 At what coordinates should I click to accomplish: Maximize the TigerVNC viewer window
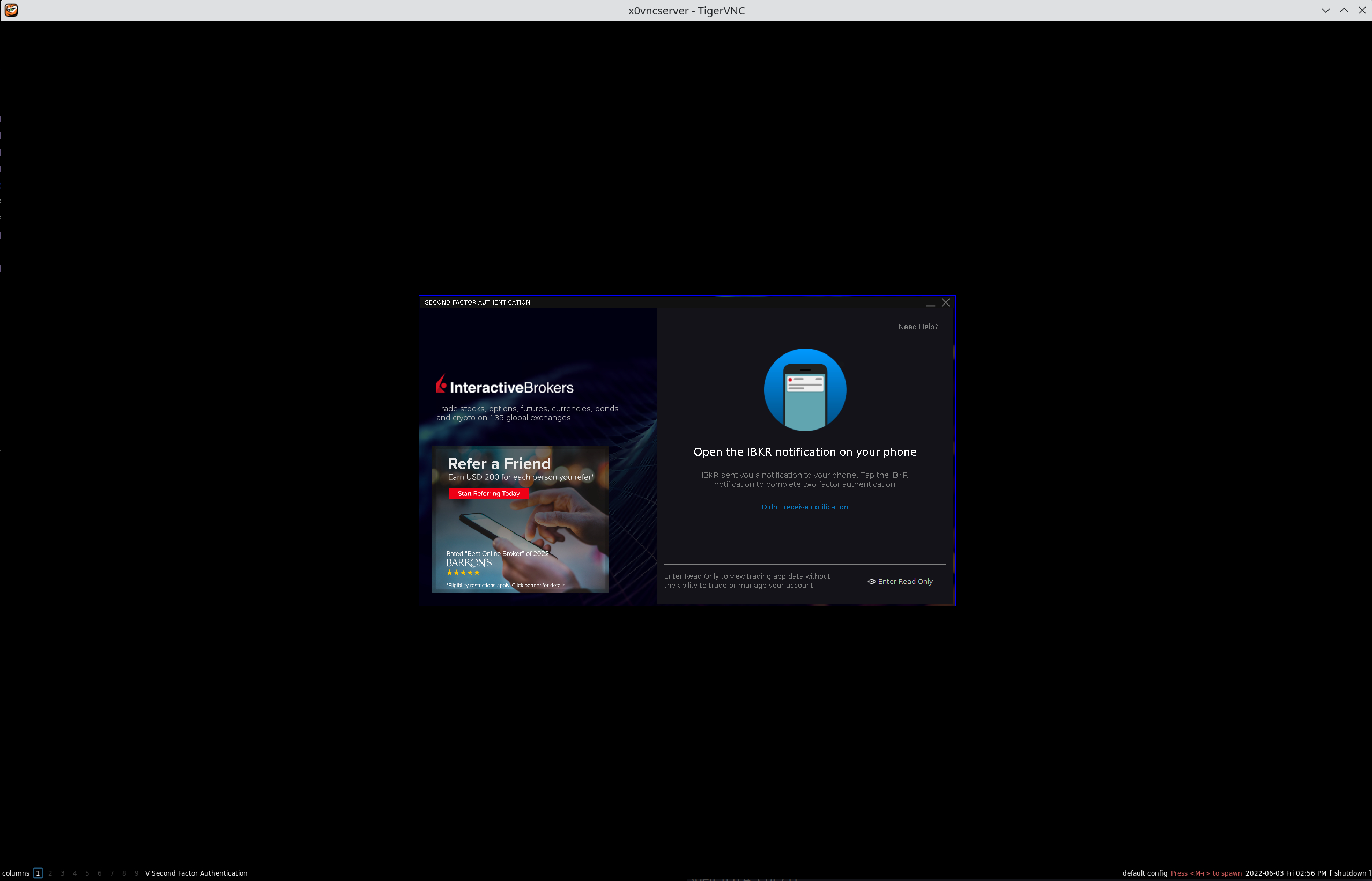(1344, 10)
